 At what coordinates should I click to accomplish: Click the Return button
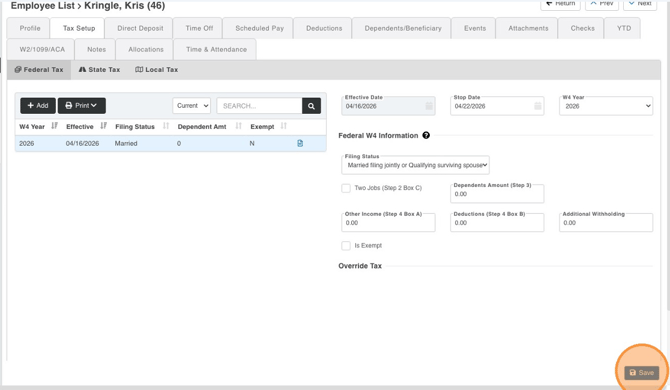click(560, 4)
